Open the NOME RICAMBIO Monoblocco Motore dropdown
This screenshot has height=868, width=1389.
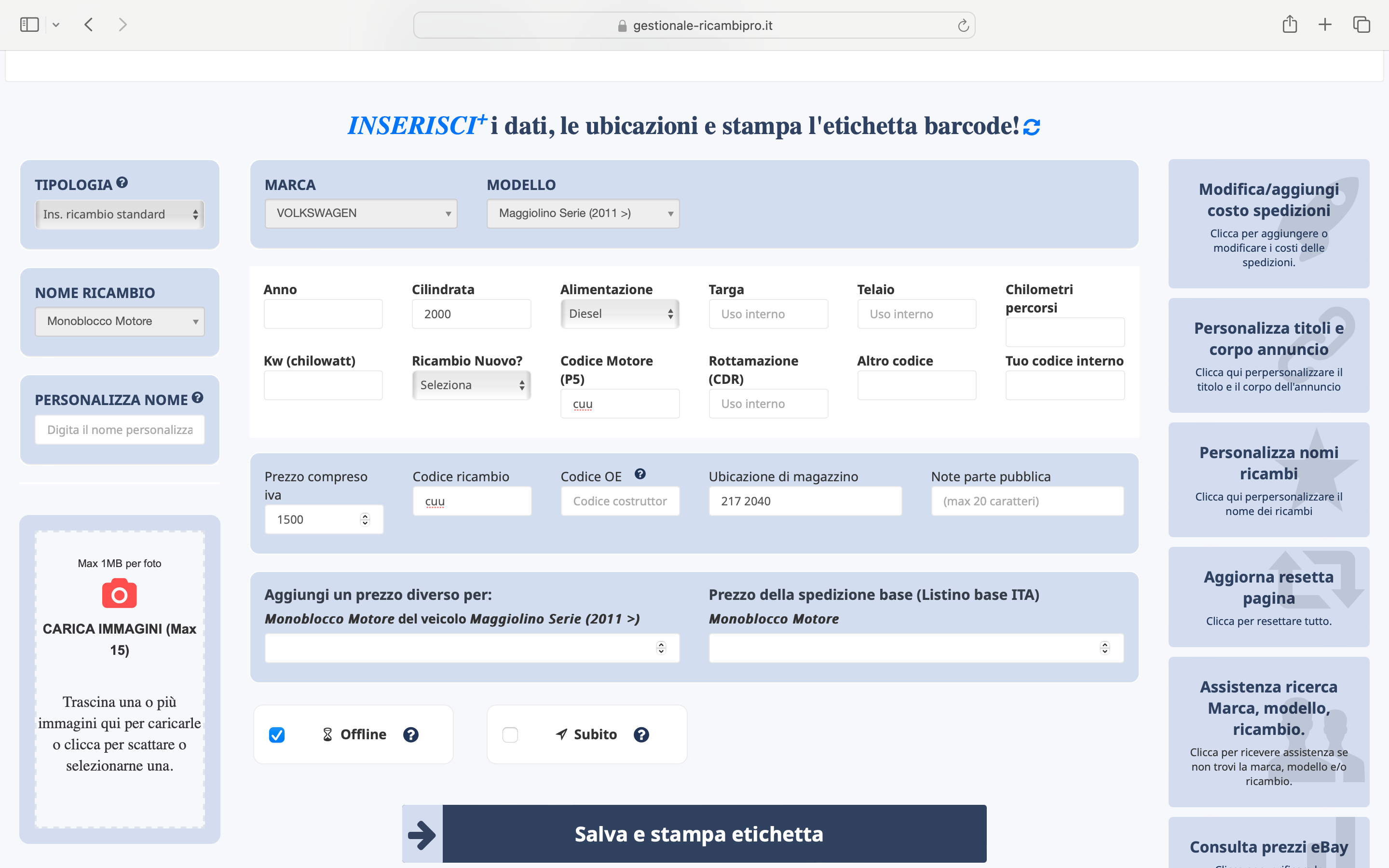[x=120, y=322]
